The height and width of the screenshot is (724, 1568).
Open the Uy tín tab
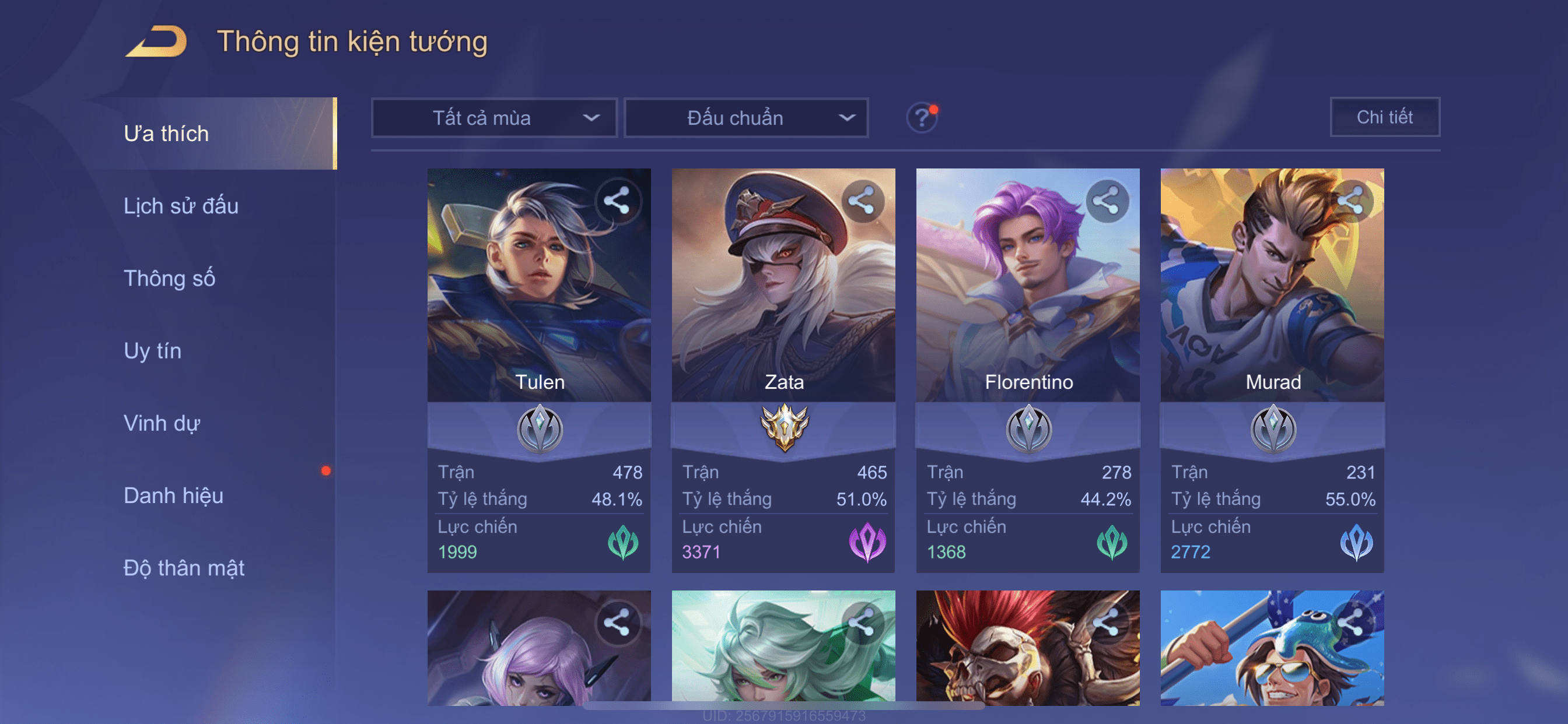click(x=152, y=350)
